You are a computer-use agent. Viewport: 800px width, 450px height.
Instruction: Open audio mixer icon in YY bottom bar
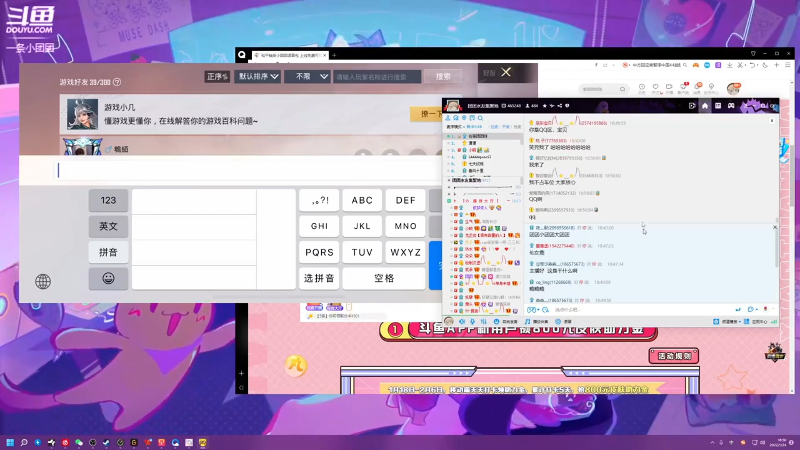click(484, 321)
